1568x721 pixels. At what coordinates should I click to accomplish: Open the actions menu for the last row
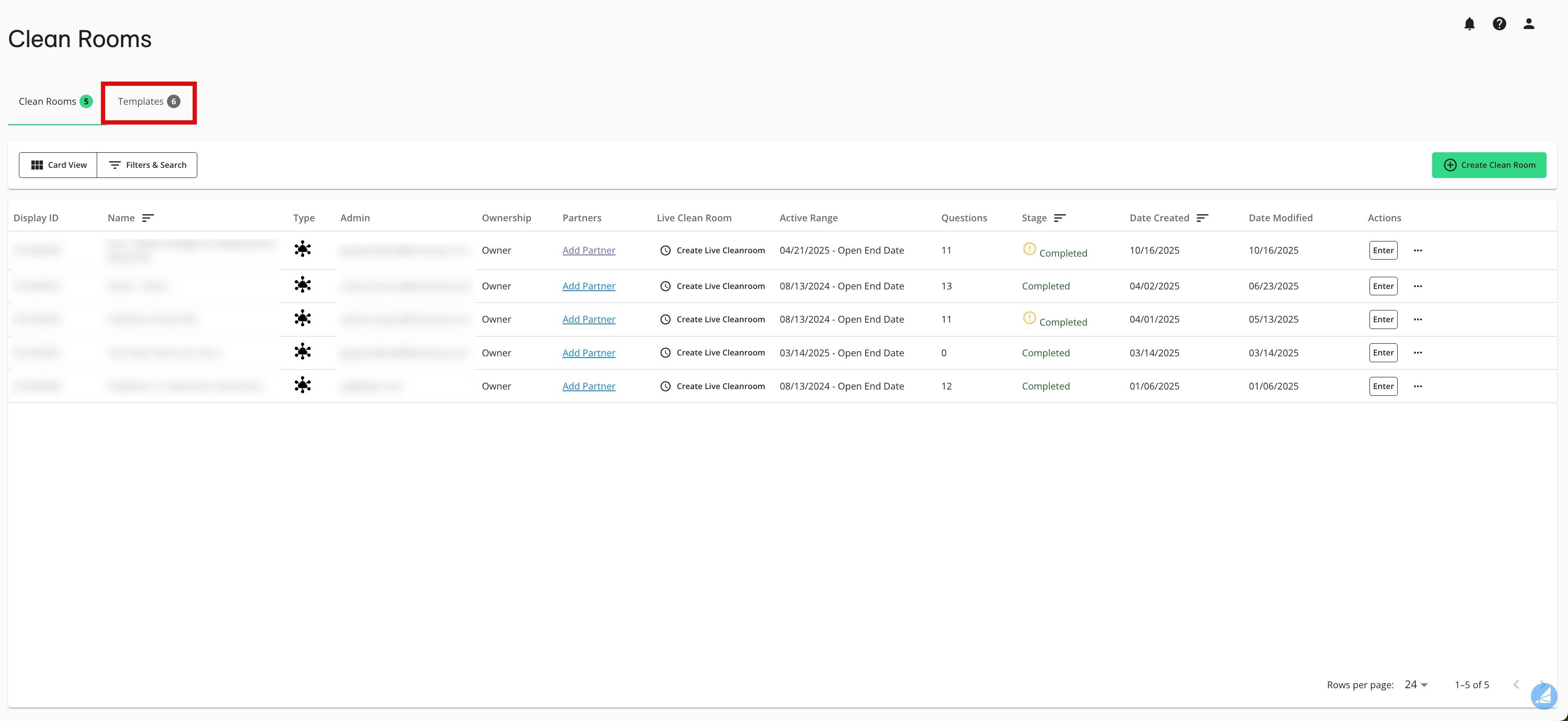point(1418,385)
